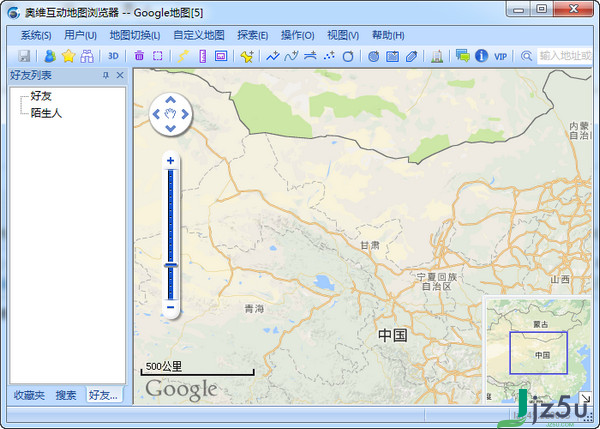Pan the map down with arrow
Image resolution: width=600 pixels, height=429 pixels.
pos(171,128)
